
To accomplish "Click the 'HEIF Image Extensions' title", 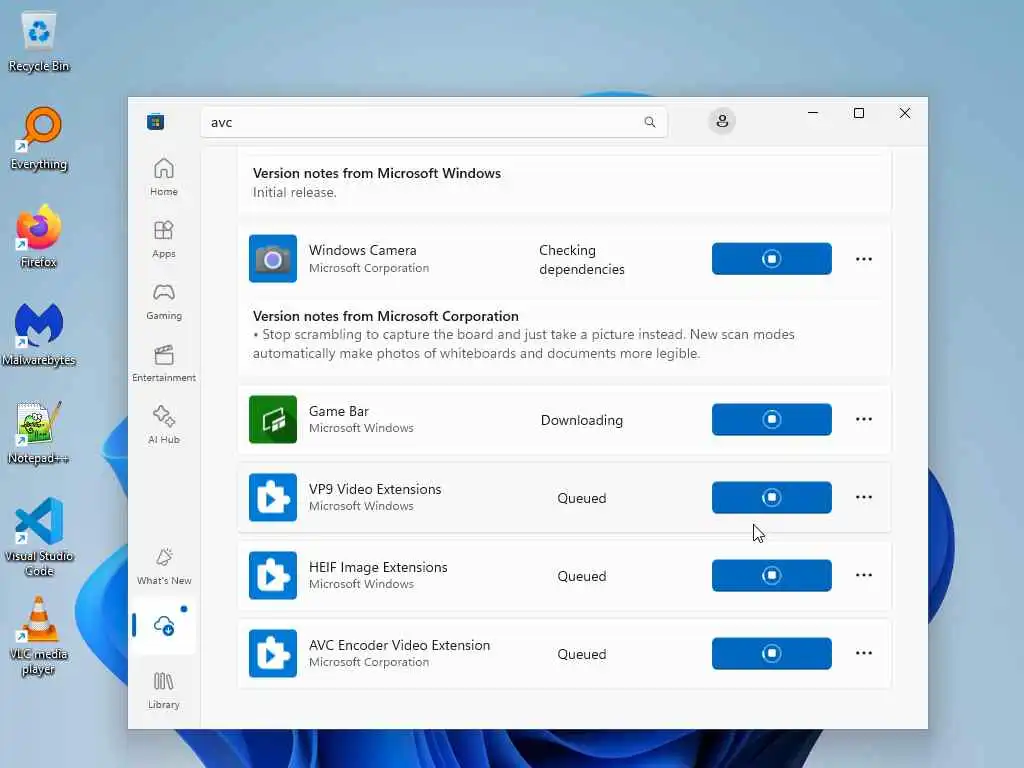I will click(378, 568).
